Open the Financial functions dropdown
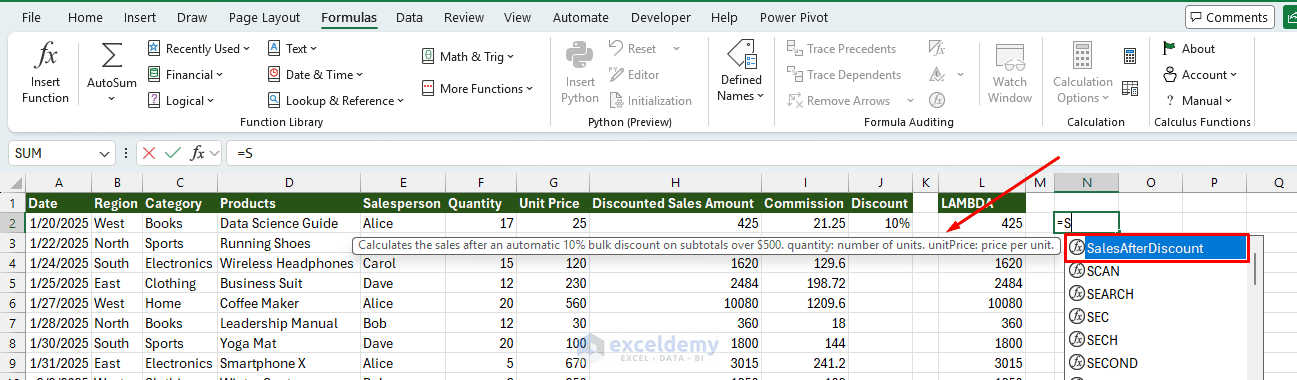Viewport: 1297px width, 380px height. [x=186, y=74]
